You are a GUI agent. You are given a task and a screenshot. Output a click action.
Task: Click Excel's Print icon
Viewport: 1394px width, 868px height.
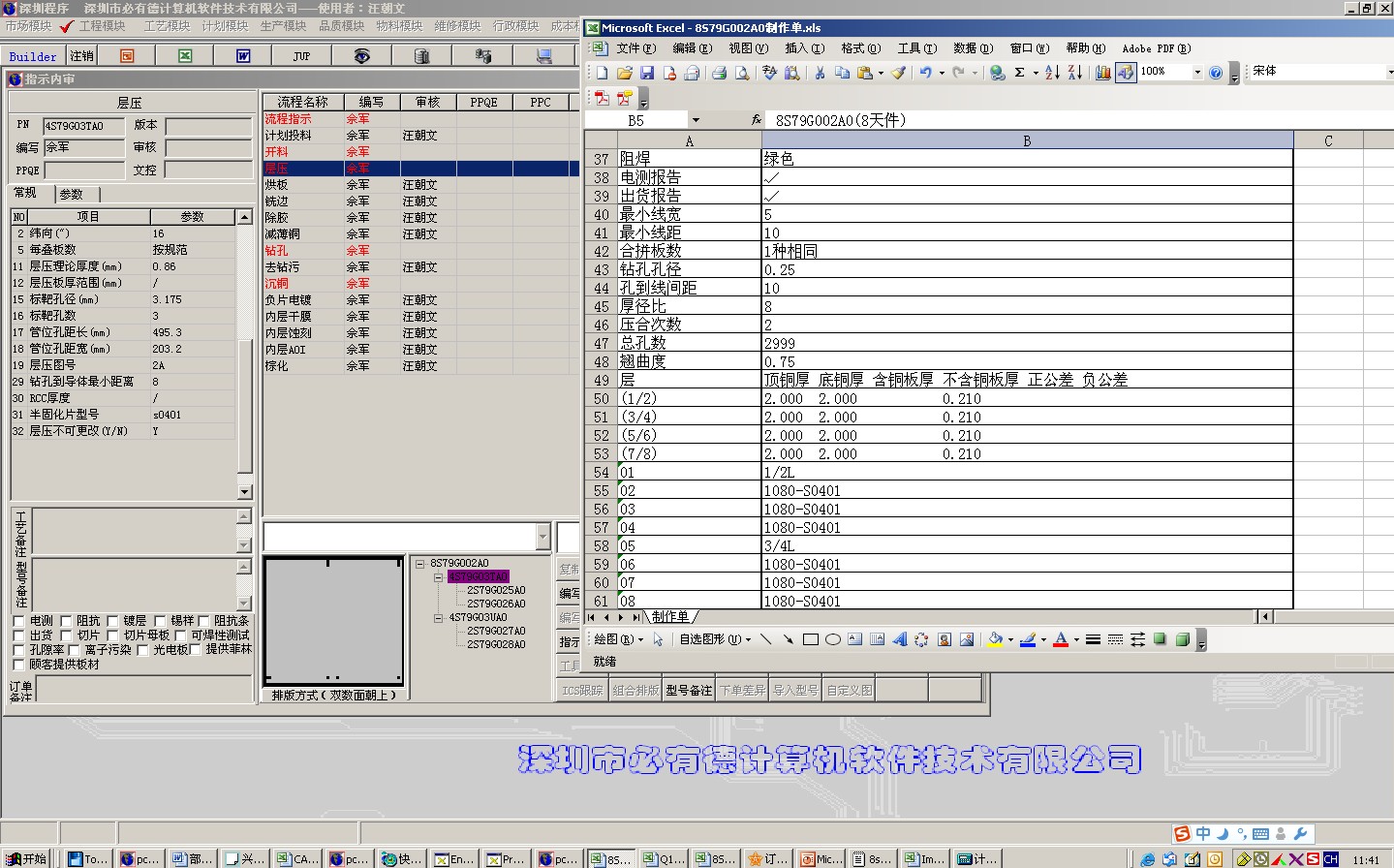click(719, 72)
